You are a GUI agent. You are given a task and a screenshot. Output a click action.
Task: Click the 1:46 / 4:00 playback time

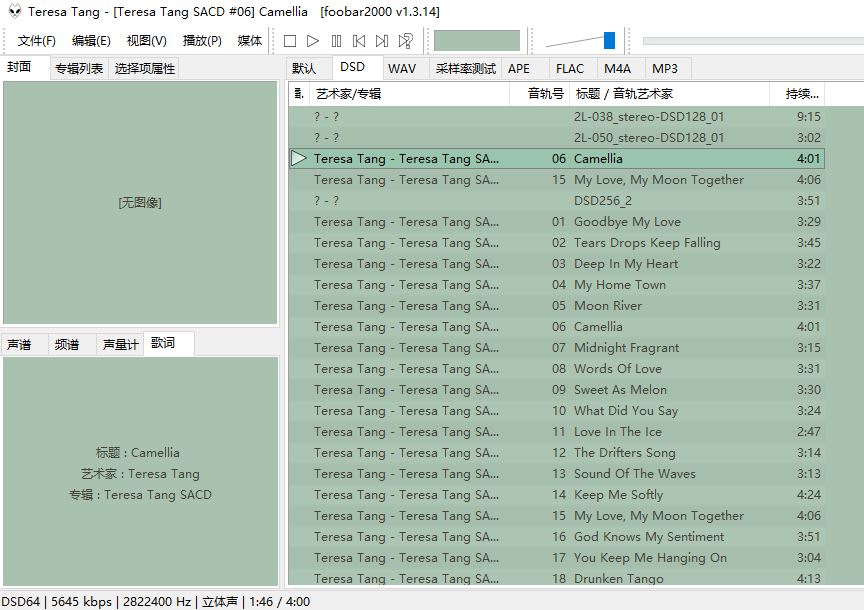(x=279, y=602)
